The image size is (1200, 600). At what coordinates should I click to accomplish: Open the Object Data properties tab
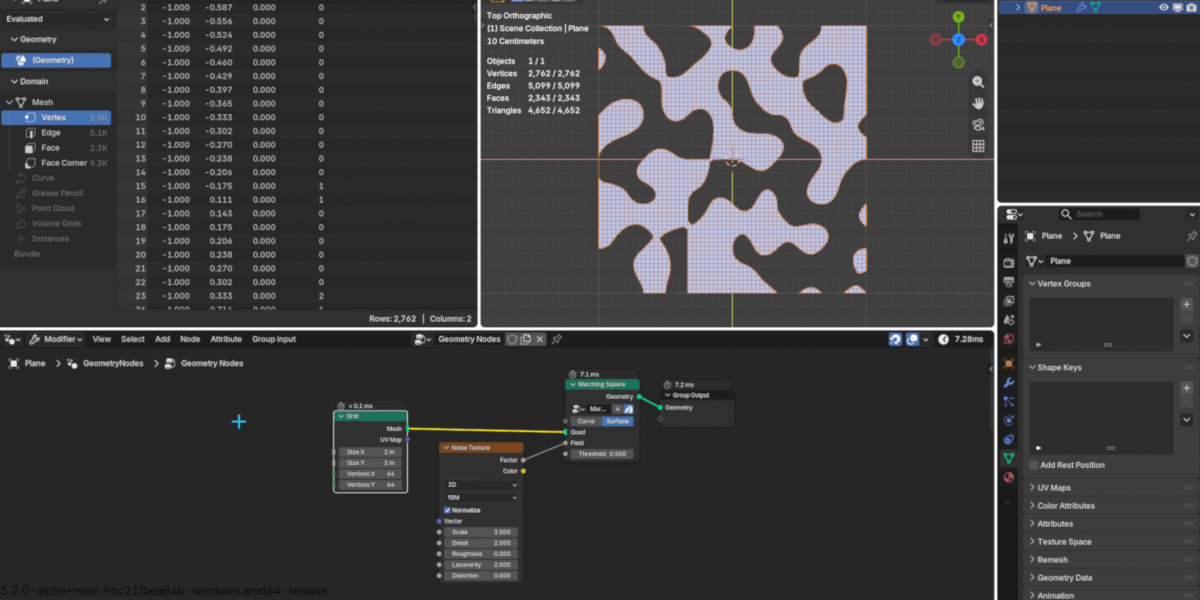coord(1008,458)
